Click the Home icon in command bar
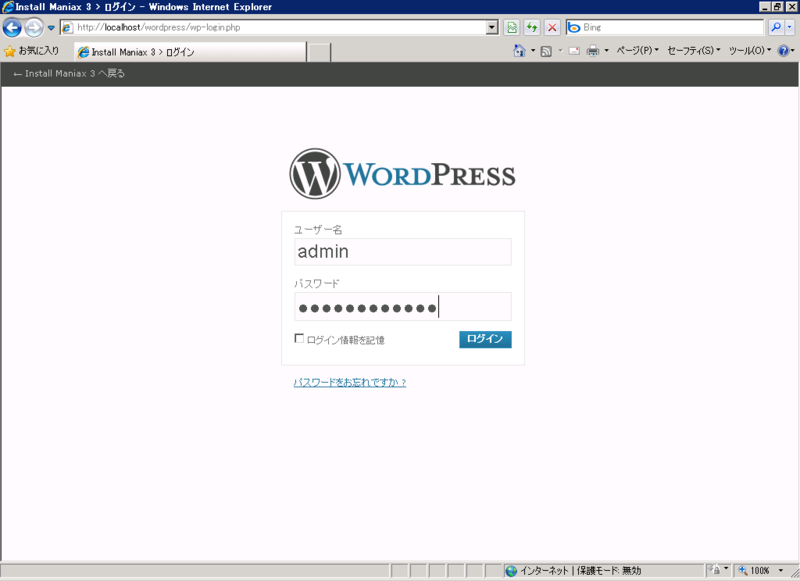The height and width of the screenshot is (581, 800). 519,50
